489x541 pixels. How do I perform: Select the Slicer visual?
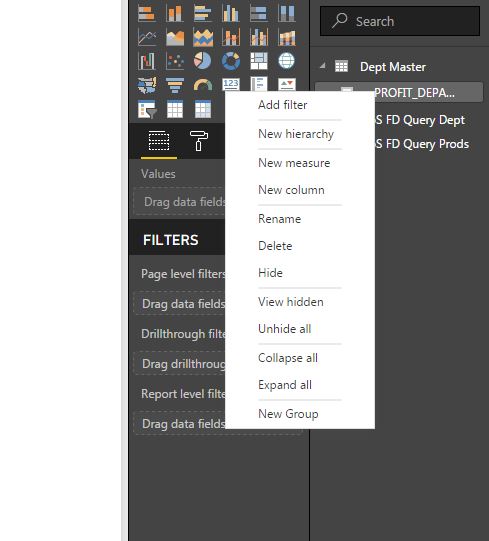point(147,109)
